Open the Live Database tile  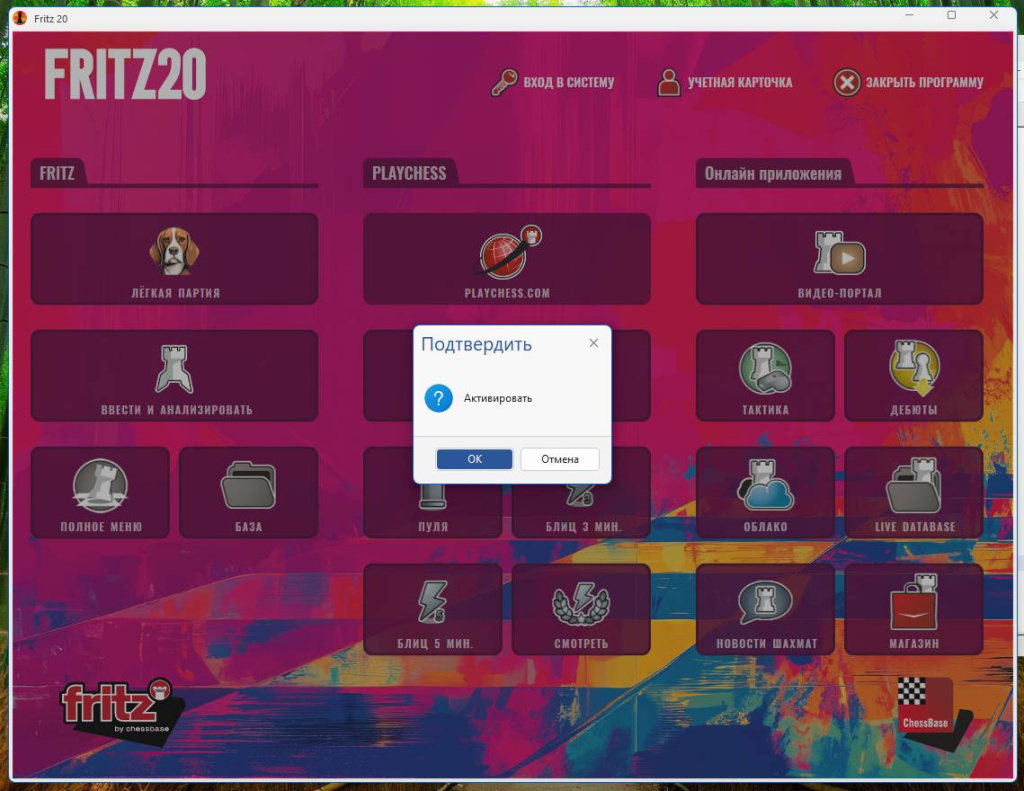pyautogui.click(x=914, y=492)
